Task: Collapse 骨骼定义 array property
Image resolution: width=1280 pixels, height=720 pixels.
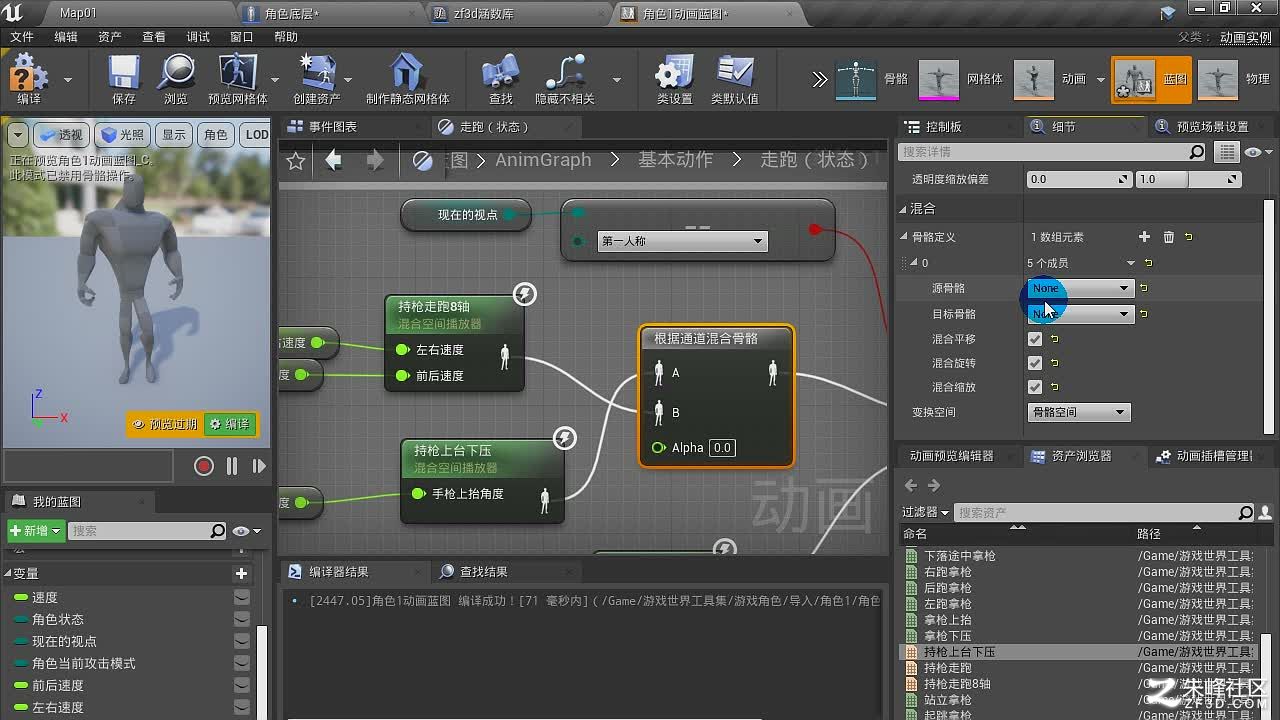Action: pos(905,237)
